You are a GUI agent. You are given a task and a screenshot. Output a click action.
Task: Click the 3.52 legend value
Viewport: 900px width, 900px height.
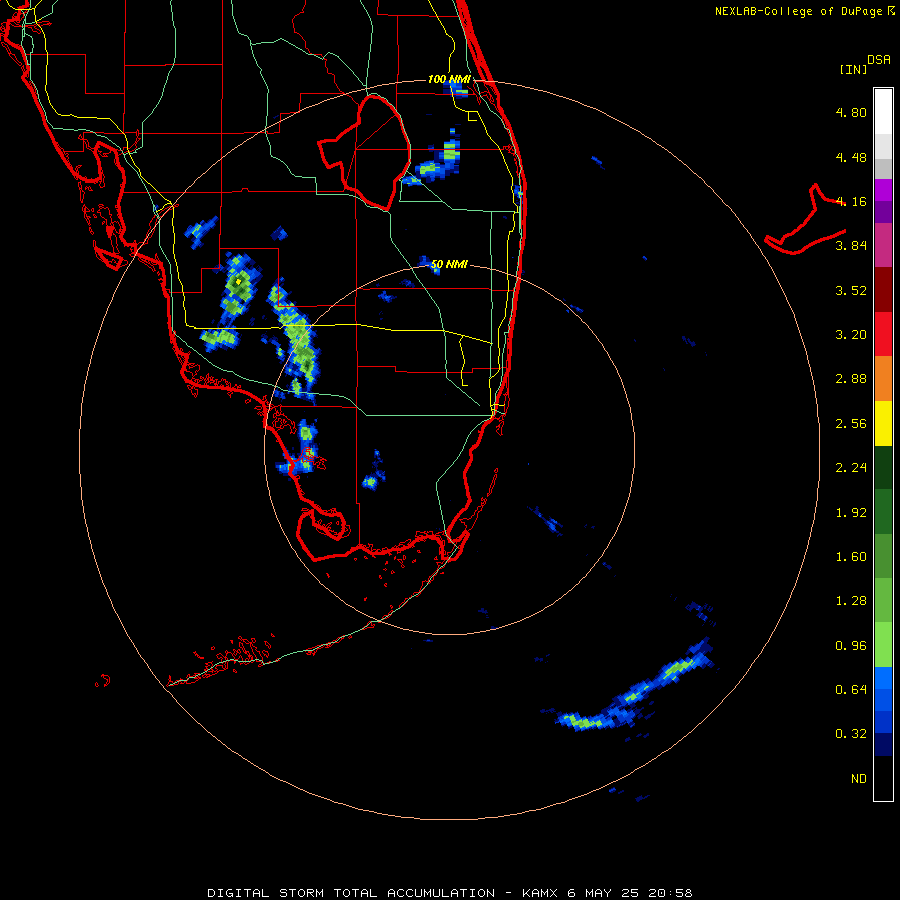[x=851, y=290]
